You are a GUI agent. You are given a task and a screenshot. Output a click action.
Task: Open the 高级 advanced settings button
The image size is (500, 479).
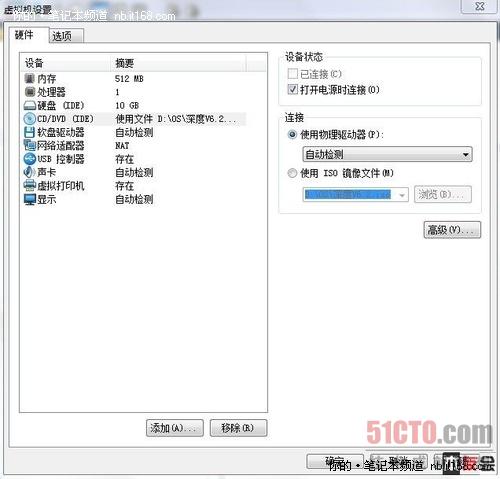pos(452,230)
